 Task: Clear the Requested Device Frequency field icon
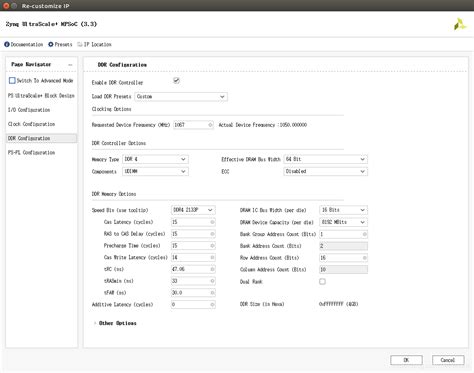point(210,125)
